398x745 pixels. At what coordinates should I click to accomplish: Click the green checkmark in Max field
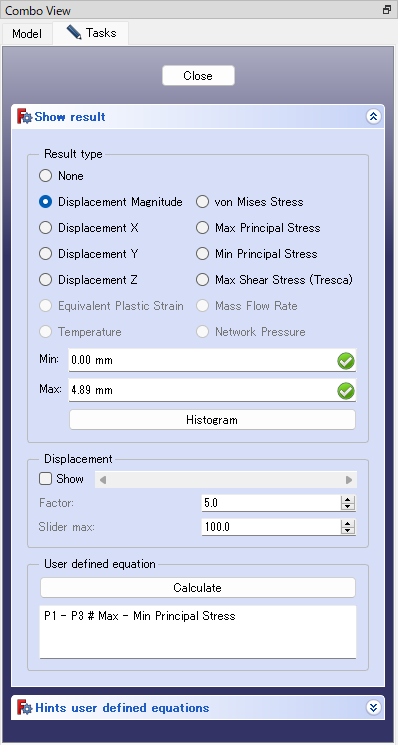click(346, 392)
